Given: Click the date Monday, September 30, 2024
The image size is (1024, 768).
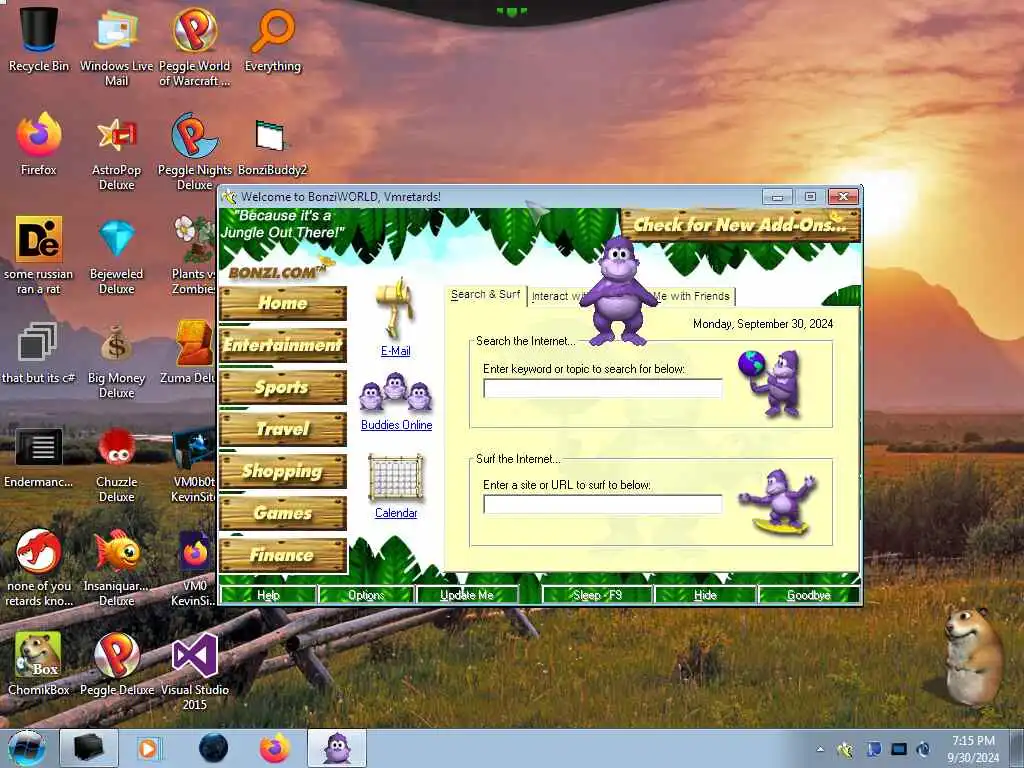Looking at the screenshot, I should pyautogui.click(x=763, y=323).
